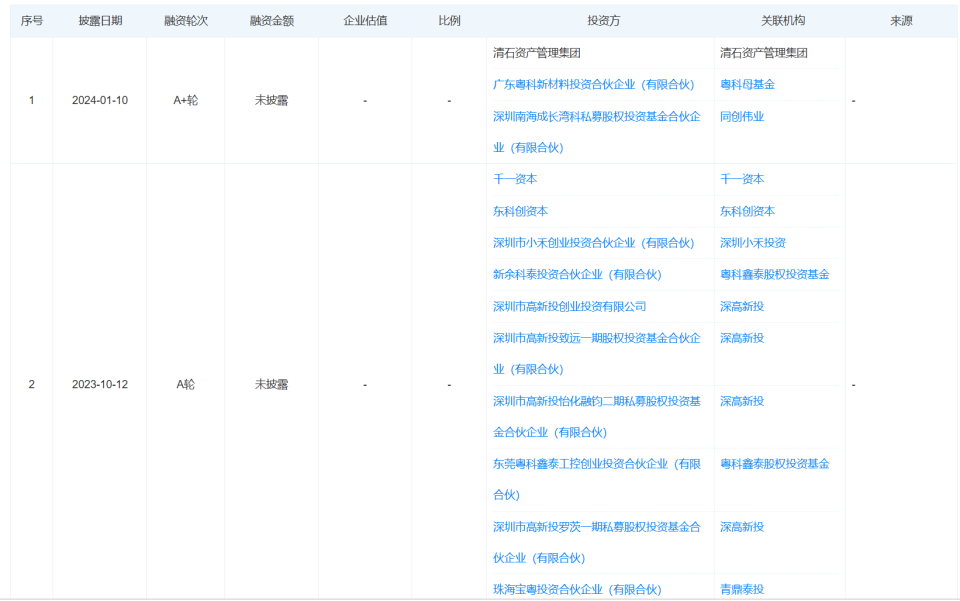Open investor 珠海宝粤投资合伙企业
The image size is (960, 601).
coord(577,589)
